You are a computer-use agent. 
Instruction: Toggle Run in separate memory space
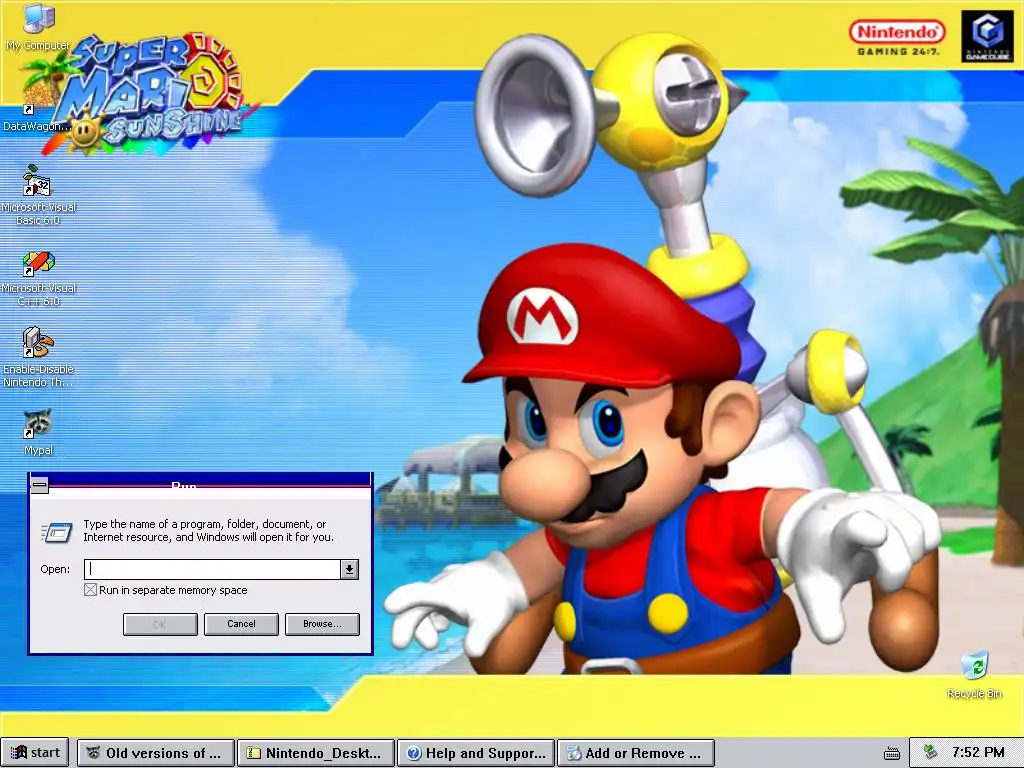(90, 590)
